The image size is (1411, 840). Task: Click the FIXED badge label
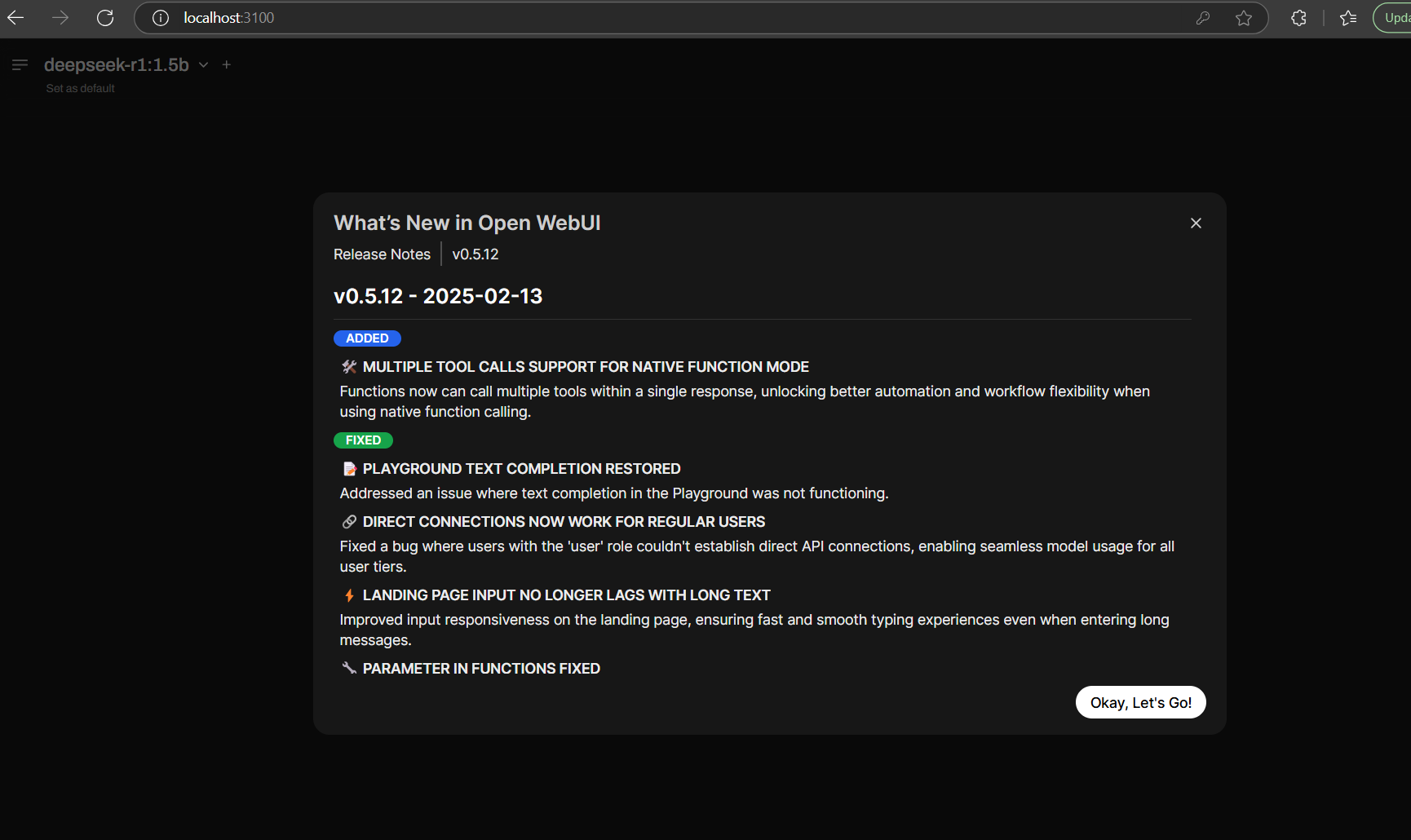(x=363, y=440)
